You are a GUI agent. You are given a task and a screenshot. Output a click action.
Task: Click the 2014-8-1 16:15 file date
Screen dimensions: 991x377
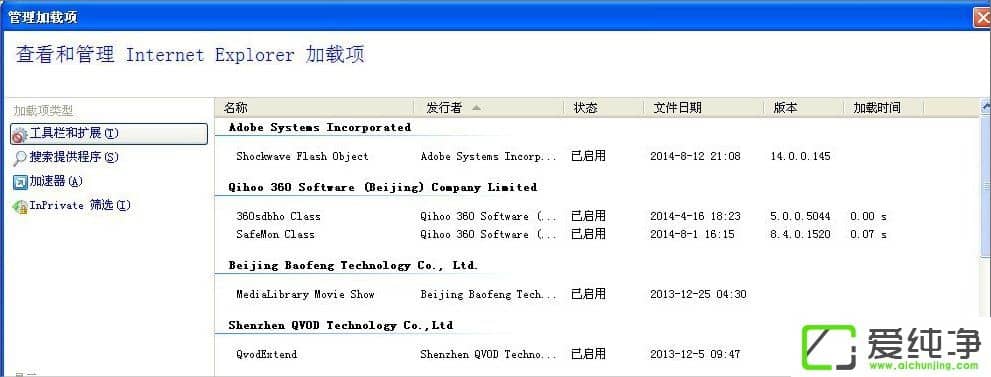point(692,234)
